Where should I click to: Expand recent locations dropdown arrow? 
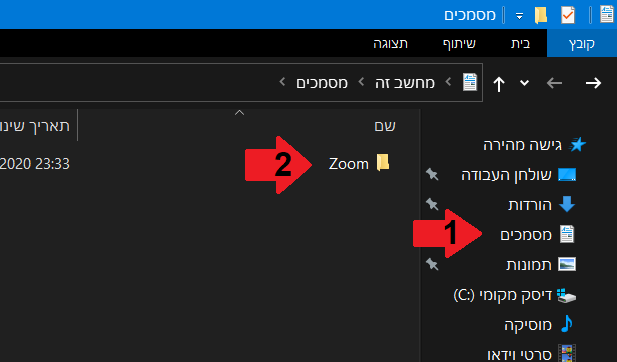[524, 83]
